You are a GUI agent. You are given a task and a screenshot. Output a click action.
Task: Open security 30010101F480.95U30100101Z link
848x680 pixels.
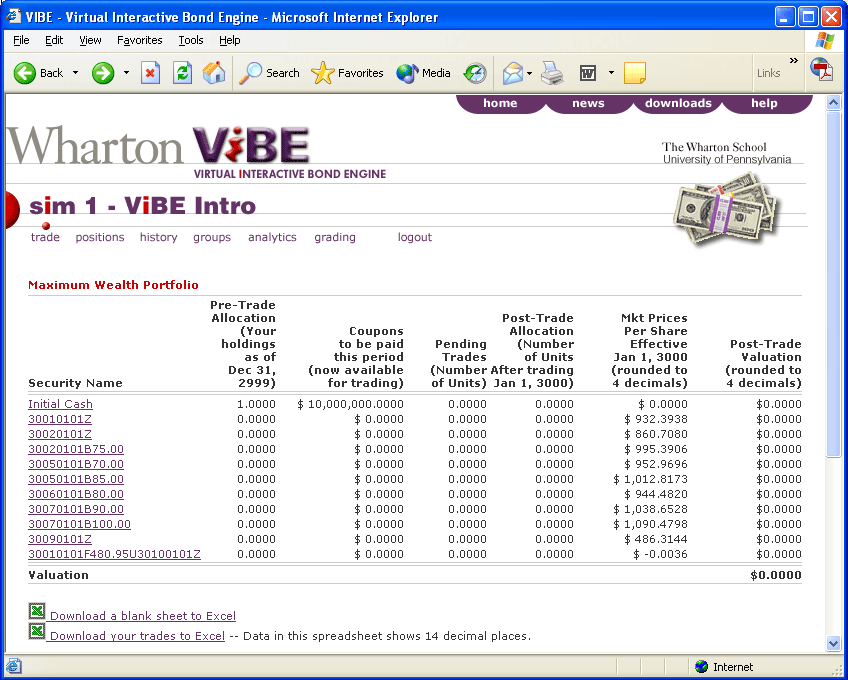point(115,554)
